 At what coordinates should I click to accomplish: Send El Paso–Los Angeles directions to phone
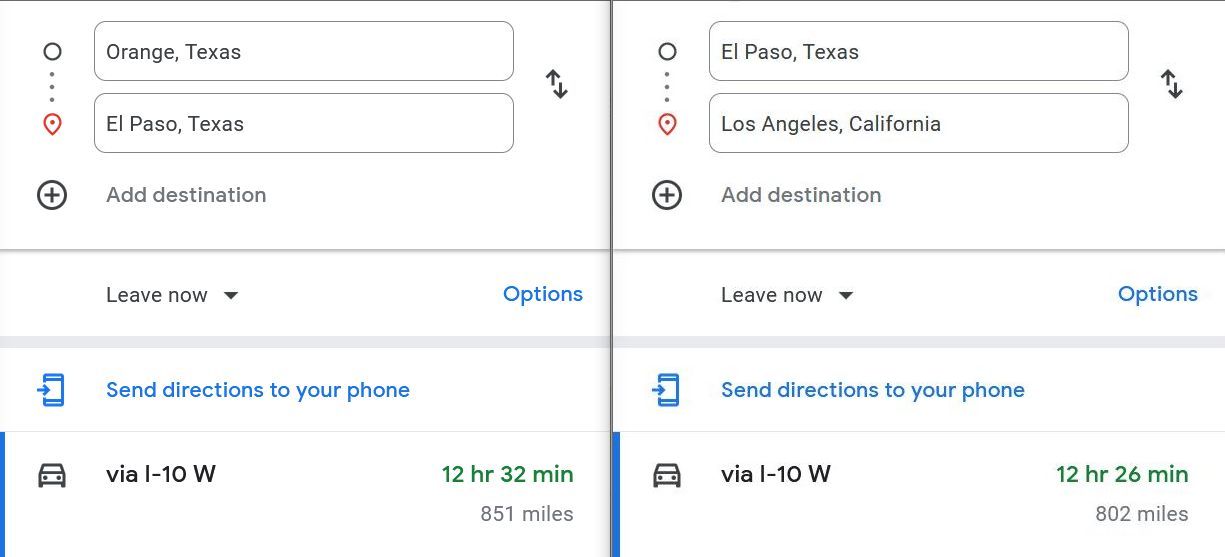click(x=873, y=390)
